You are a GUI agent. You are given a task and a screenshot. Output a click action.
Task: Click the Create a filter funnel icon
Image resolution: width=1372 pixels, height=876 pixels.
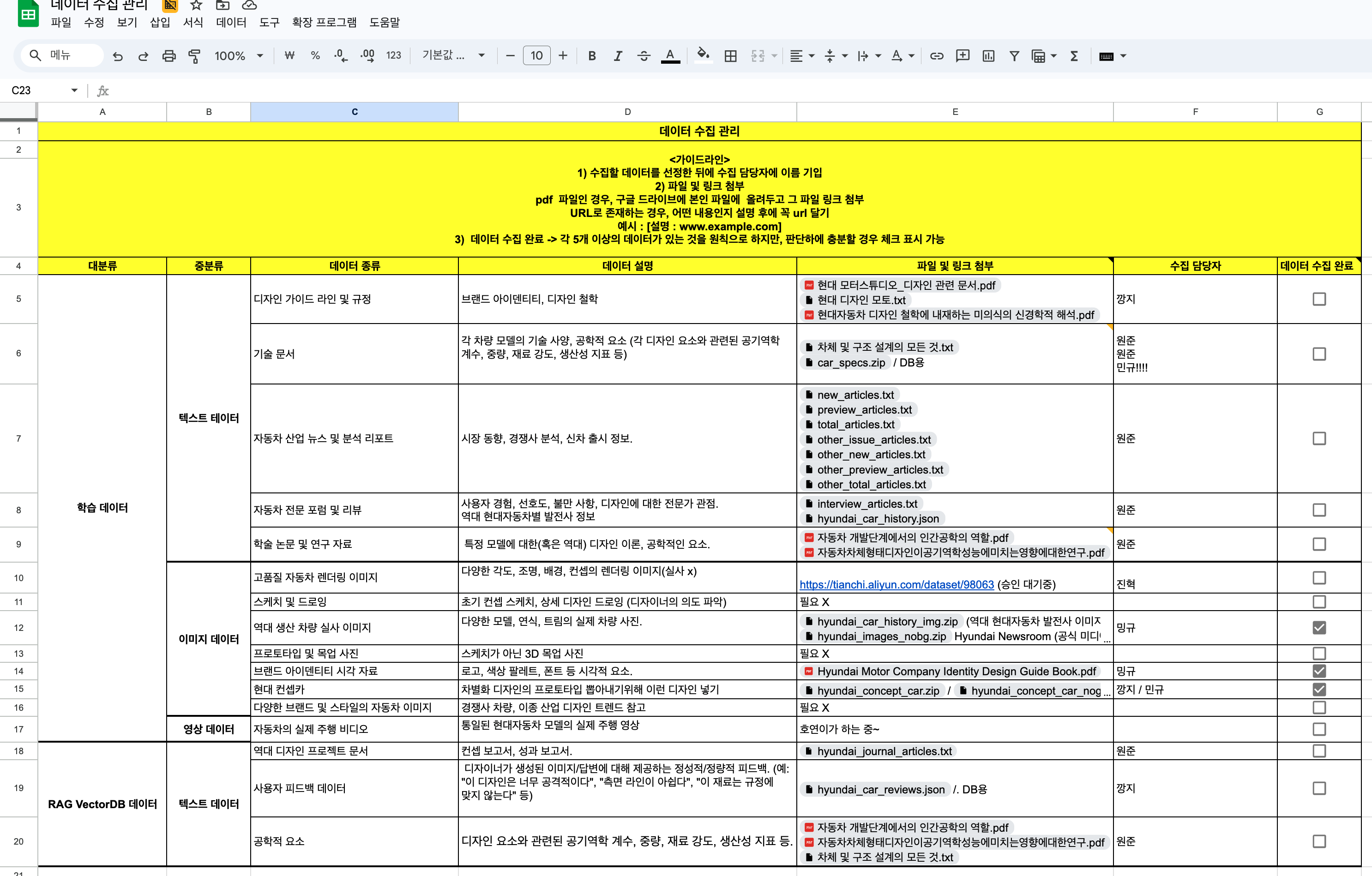[x=1014, y=56]
